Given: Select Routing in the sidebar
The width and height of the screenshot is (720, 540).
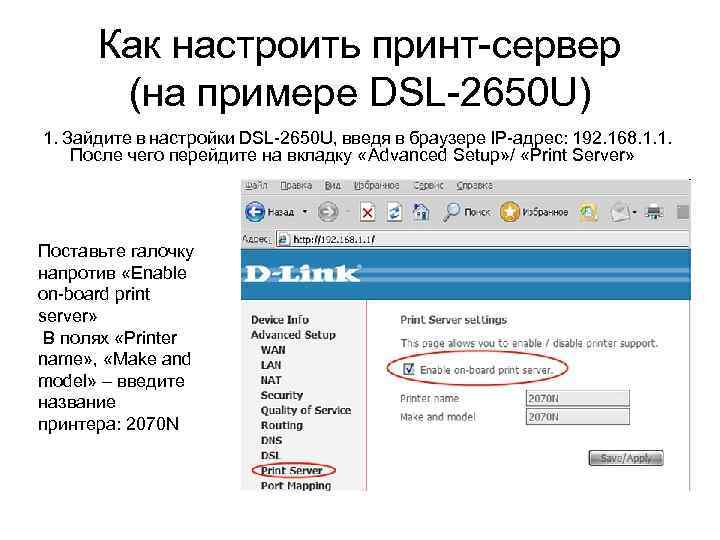Looking at the screenshot, I should [282, 425].
